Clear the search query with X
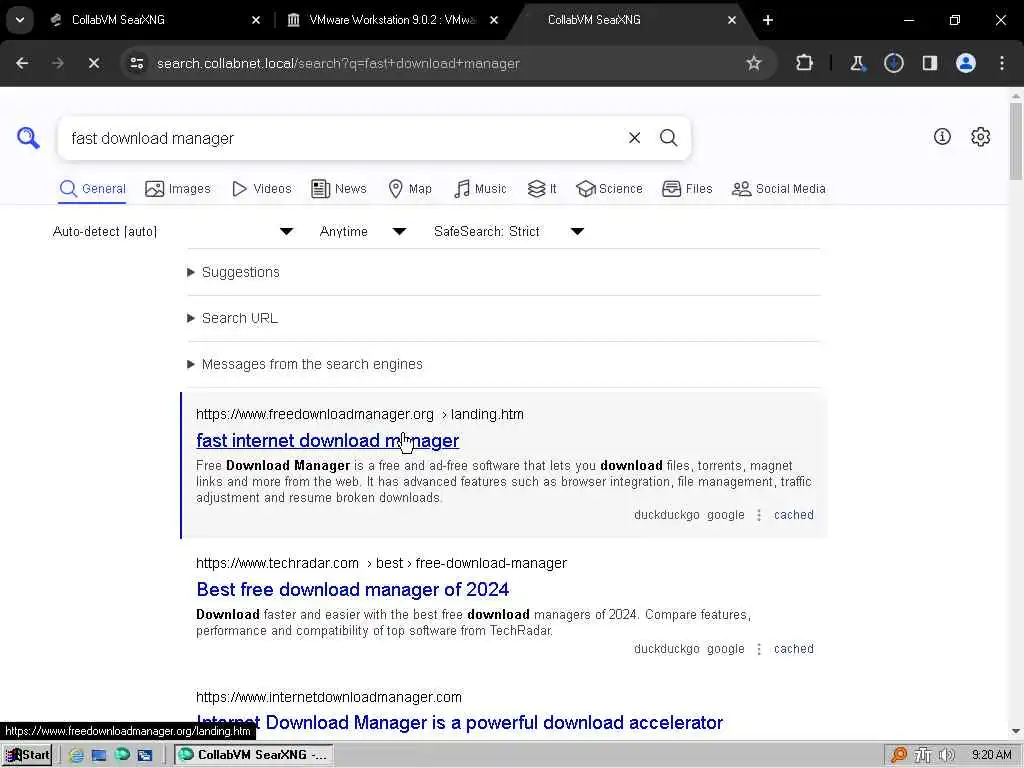The height and width of the screenshot is (768, 1024). (634, 138)
